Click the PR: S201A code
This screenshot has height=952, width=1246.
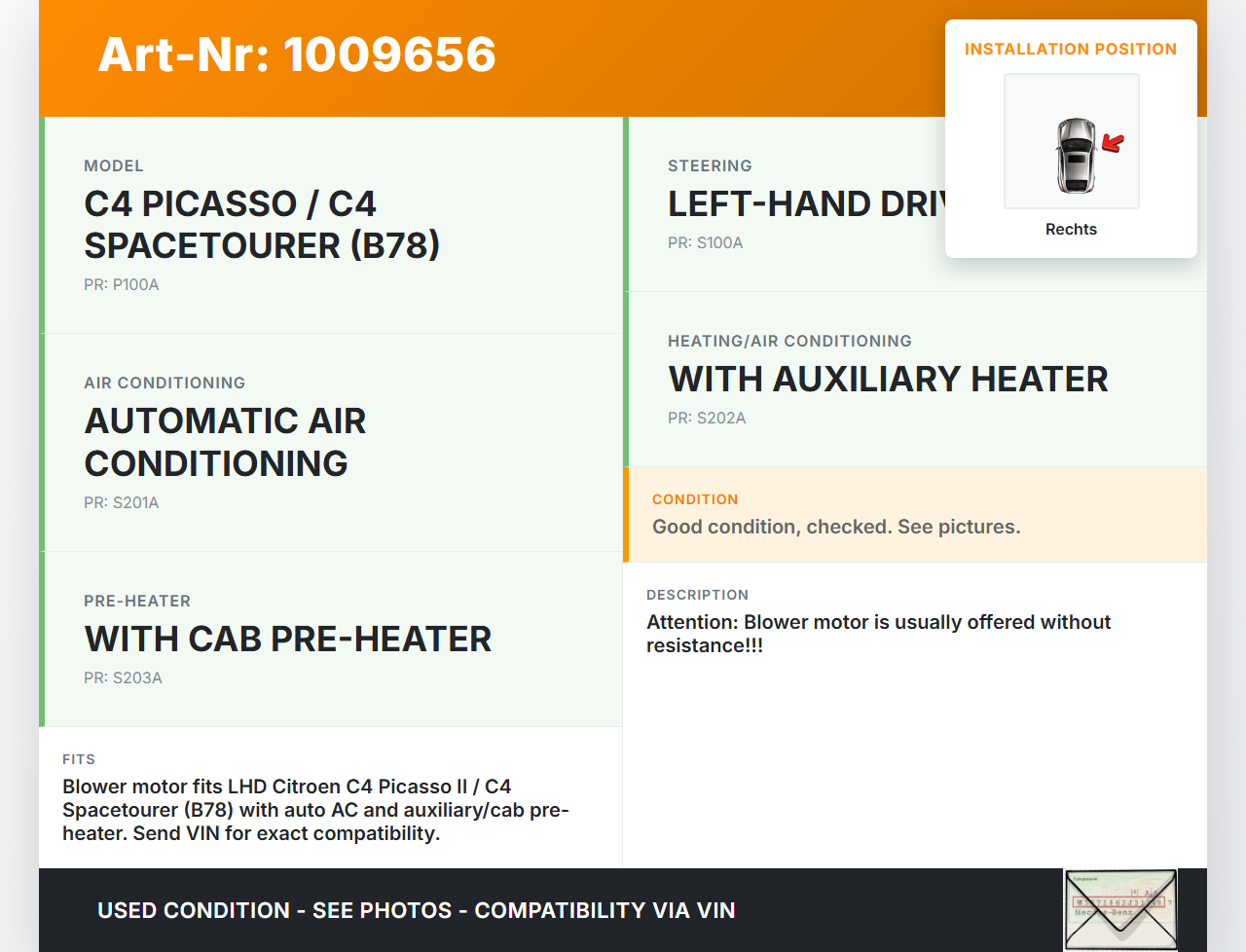121,503
